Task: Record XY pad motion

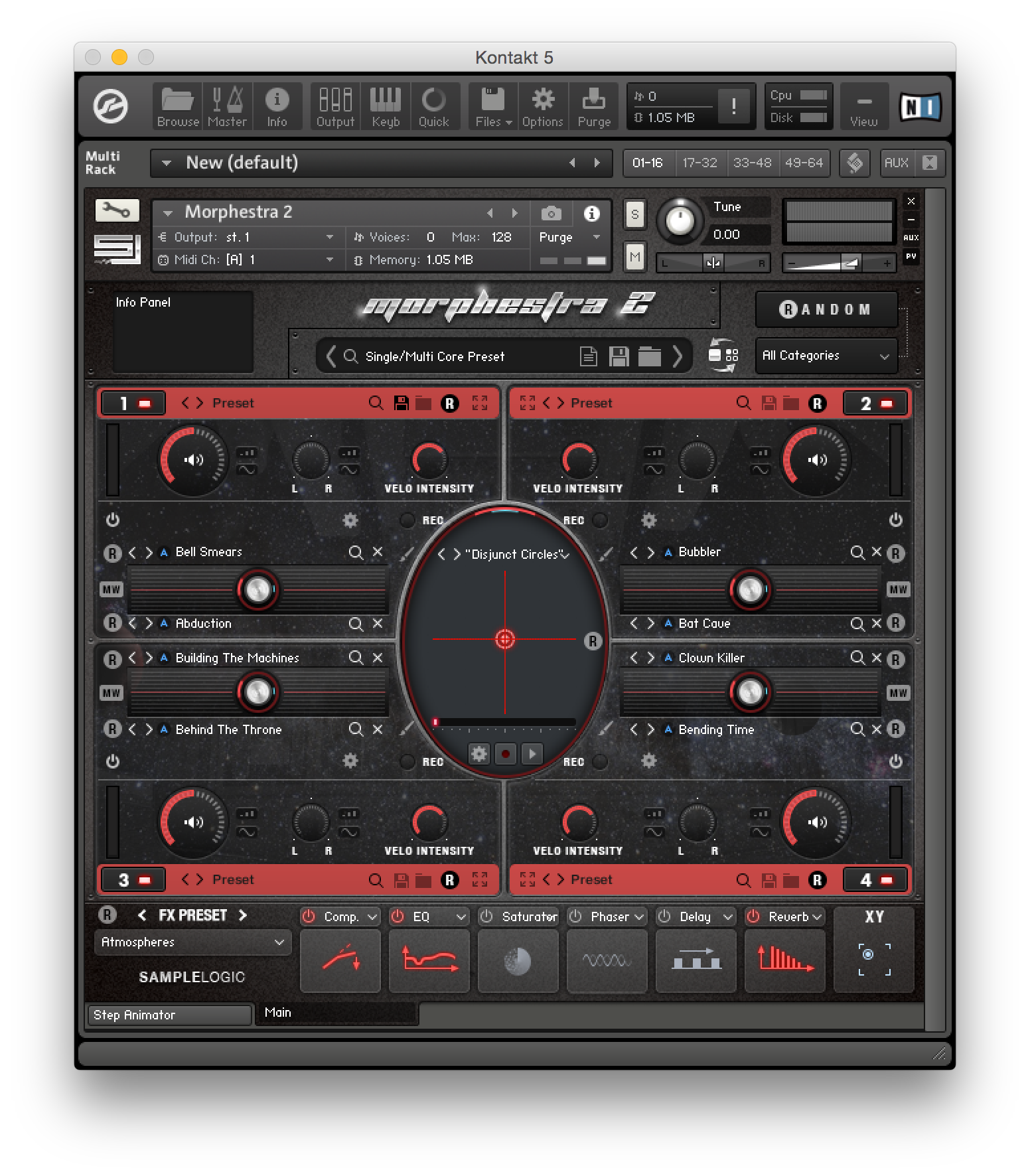Action: [506, 753]
